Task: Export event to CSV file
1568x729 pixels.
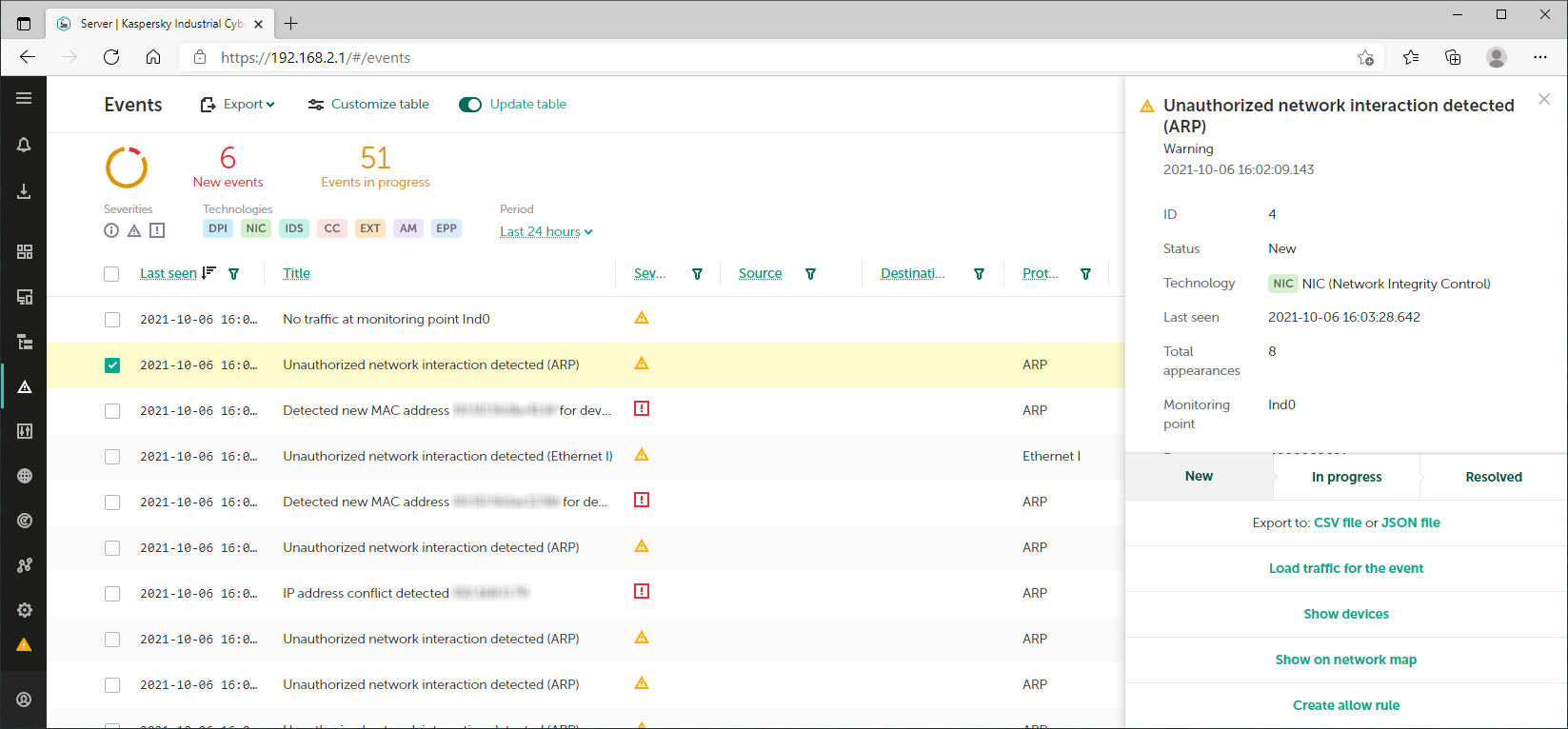Action: point(1337,522)
